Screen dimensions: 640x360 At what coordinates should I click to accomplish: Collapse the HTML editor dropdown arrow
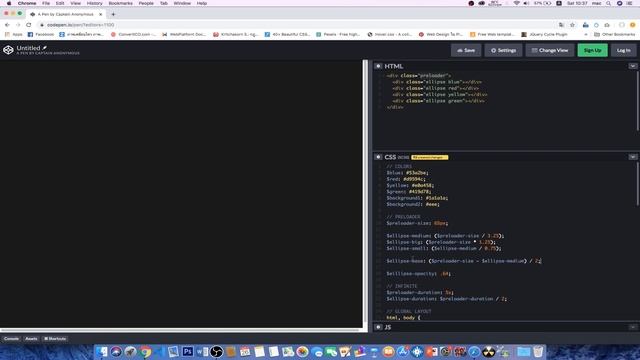tap(633, 66)
